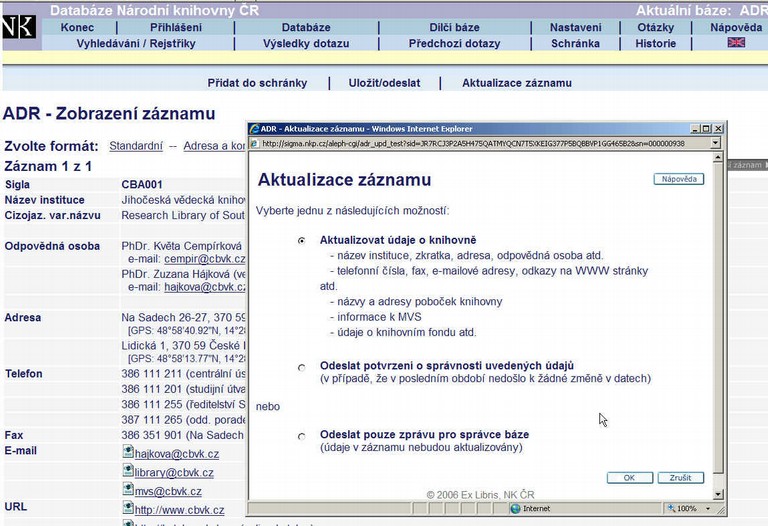Select 'Odeslat pouze zprávu pro správce báze' option
Screen dimensions: 768x526
(302, 436)
